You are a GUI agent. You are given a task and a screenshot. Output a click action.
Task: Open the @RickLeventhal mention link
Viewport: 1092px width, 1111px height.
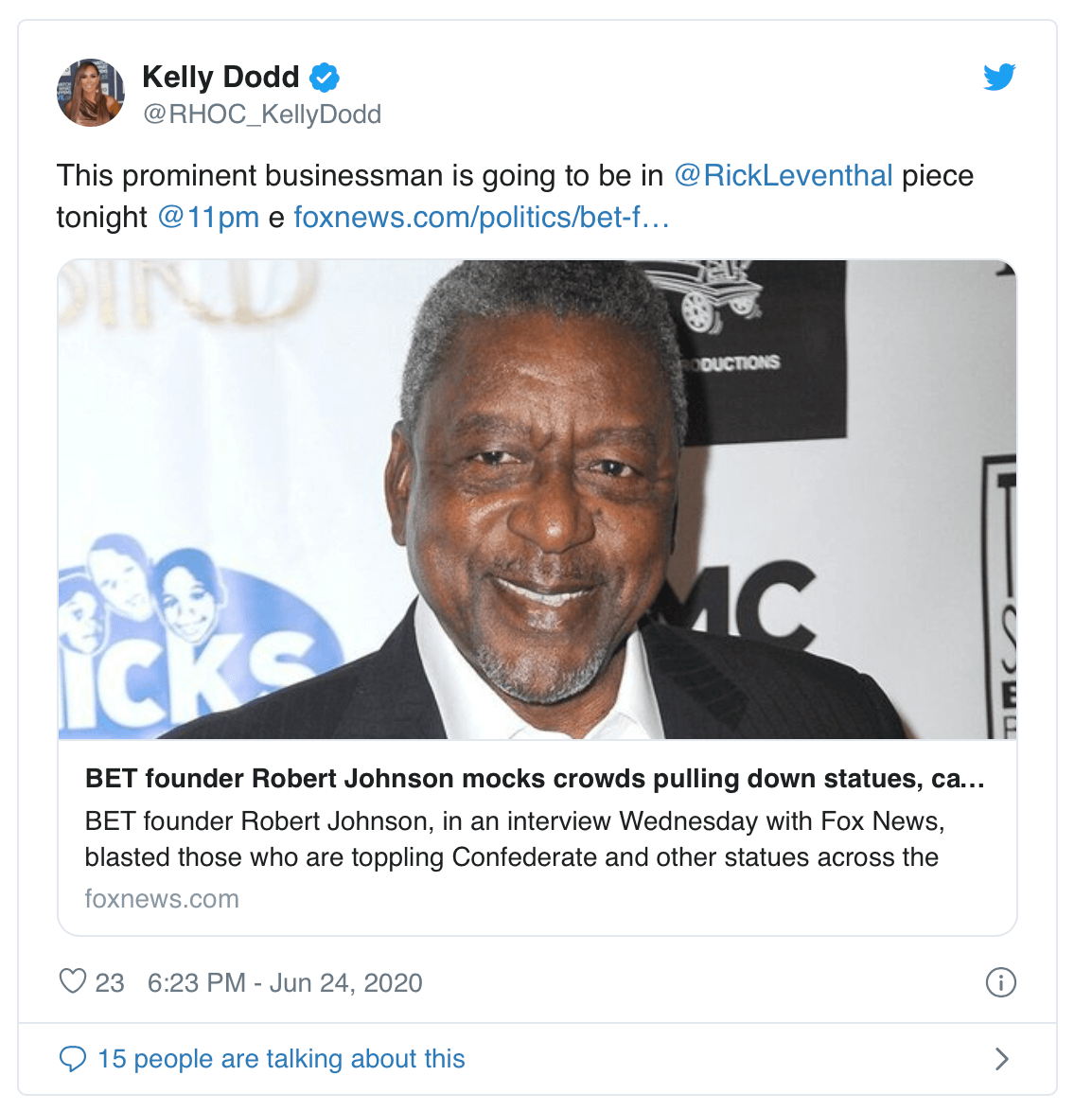click(x=783, y=176)
